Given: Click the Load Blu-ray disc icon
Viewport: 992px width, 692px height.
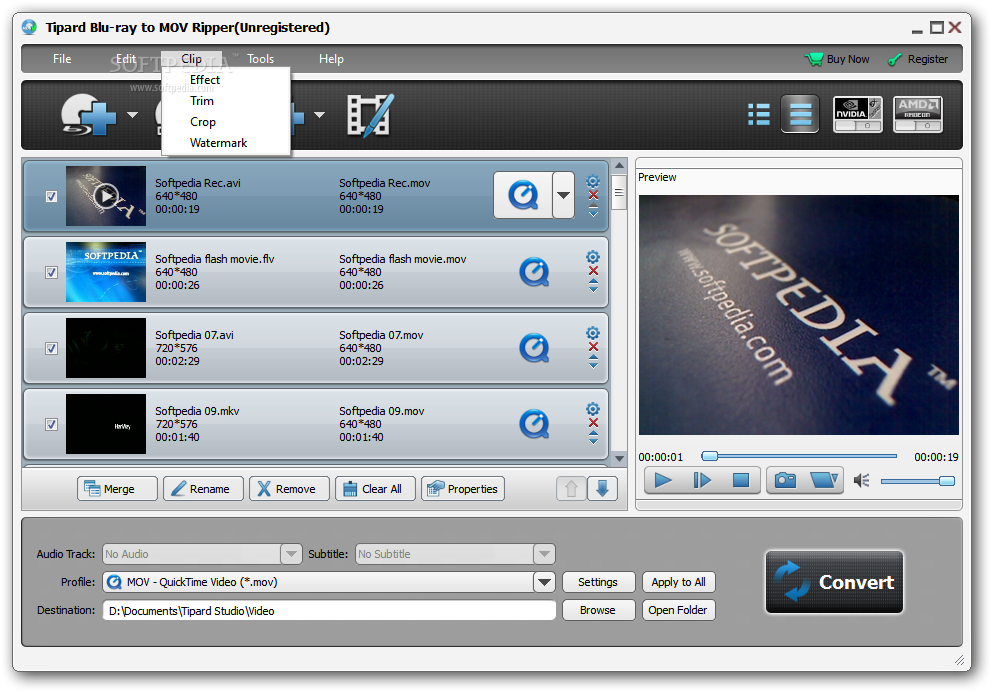Looking at the screenshot, I should 89,114.
